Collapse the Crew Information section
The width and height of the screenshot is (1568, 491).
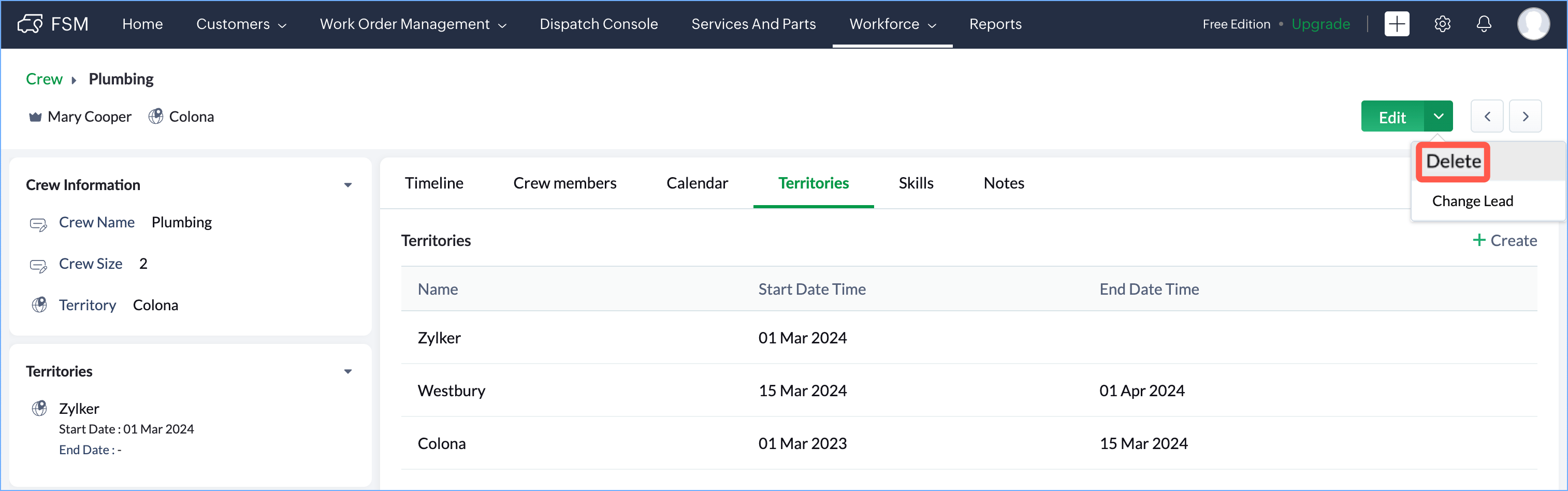347,185
